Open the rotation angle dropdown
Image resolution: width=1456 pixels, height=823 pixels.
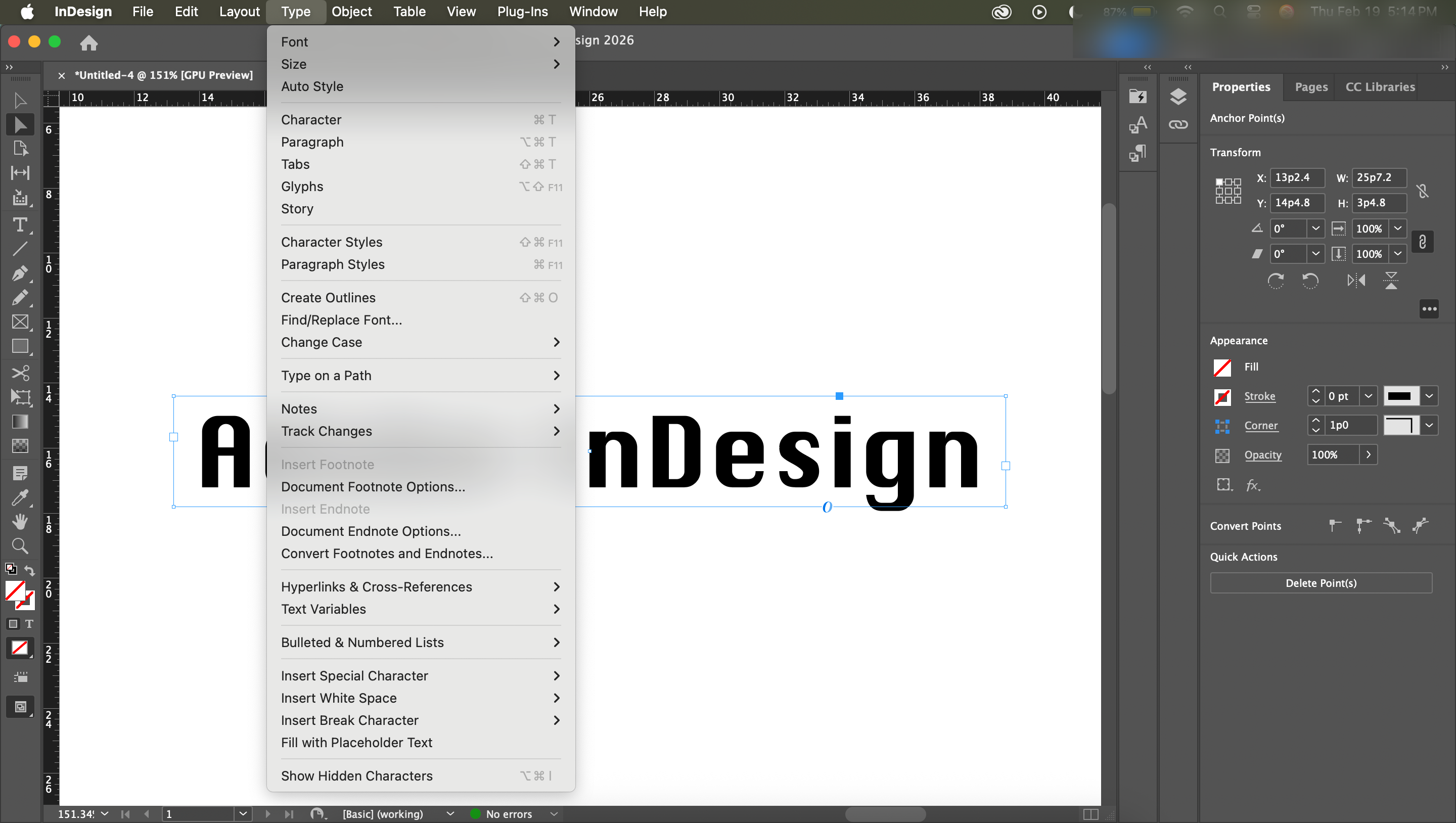1316,228
